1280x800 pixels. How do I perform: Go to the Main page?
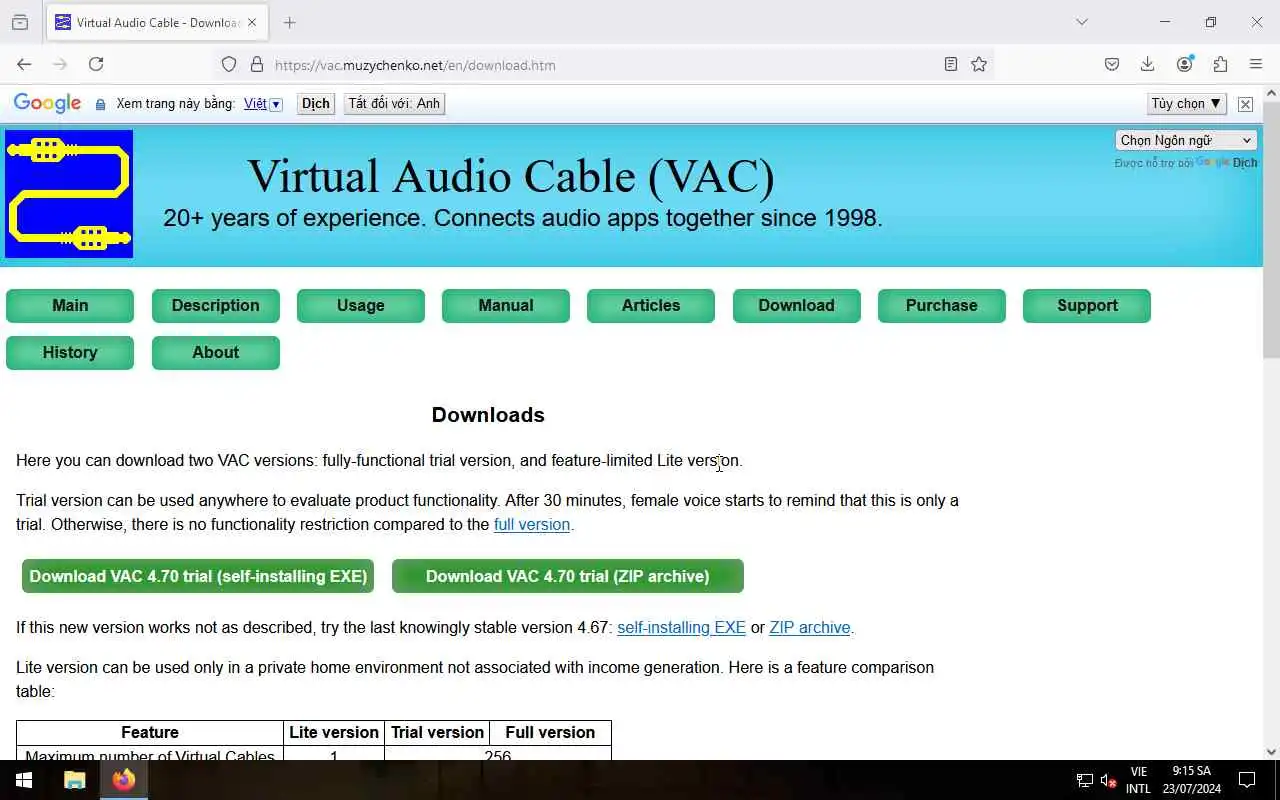(x=70, y=306)
